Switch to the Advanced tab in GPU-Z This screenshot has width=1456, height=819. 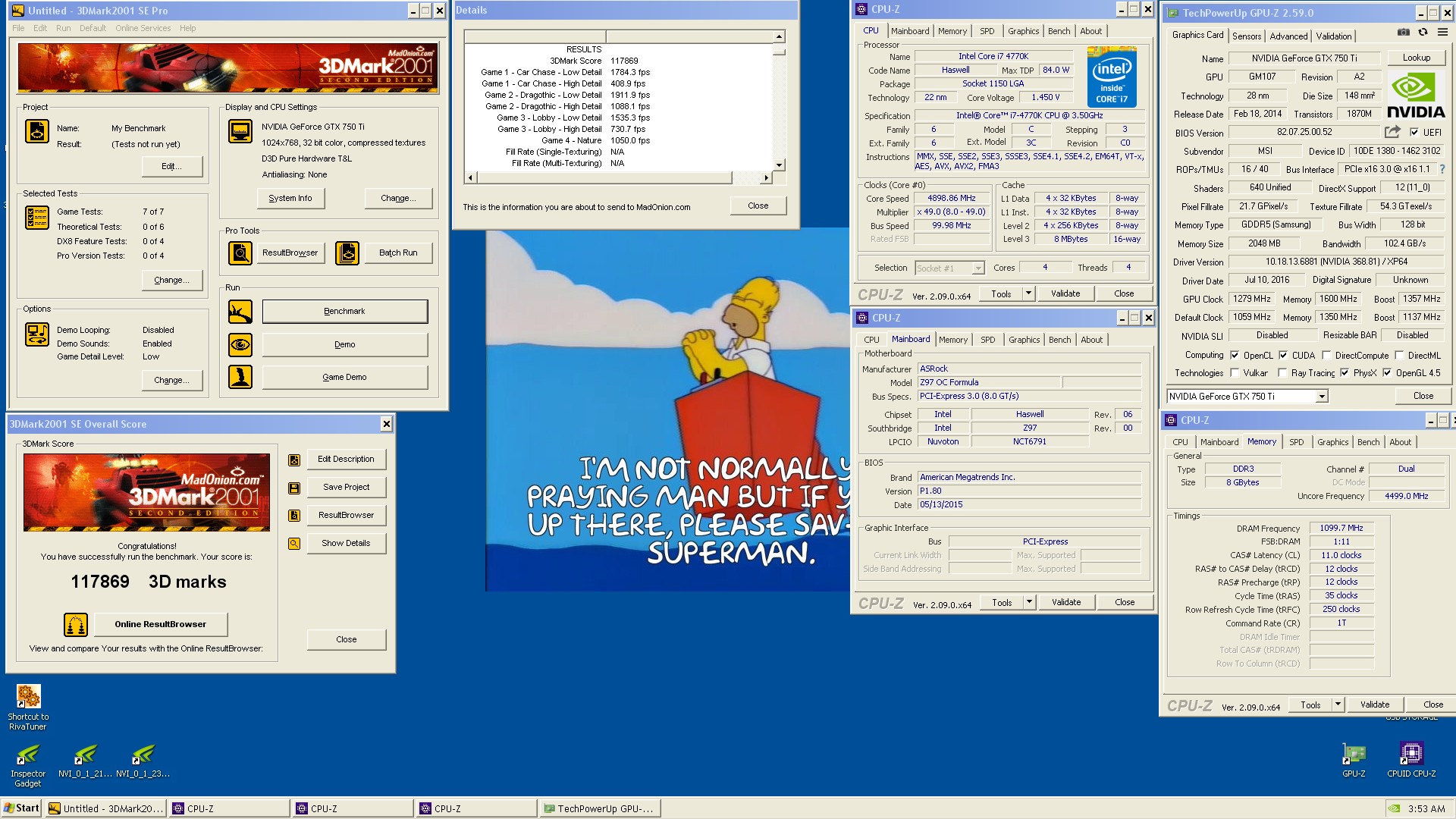tap(1288, 36)
